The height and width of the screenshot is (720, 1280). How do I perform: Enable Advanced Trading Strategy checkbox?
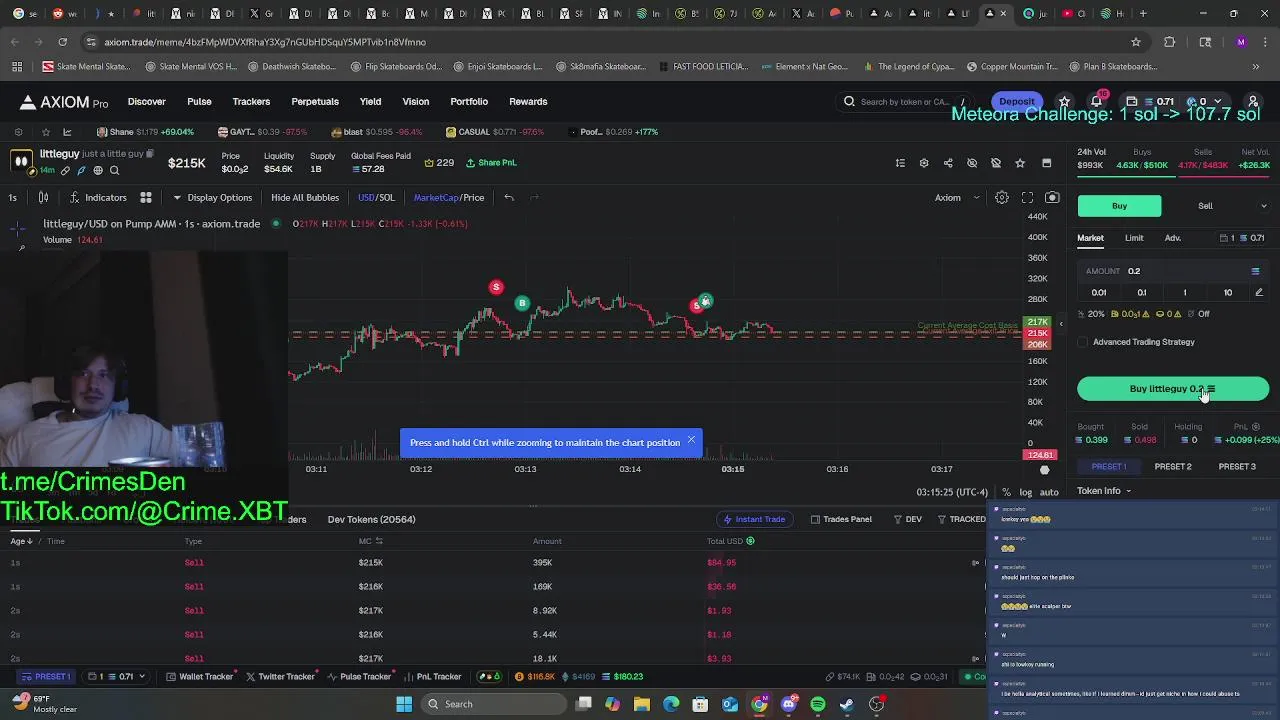[1083, 342]
